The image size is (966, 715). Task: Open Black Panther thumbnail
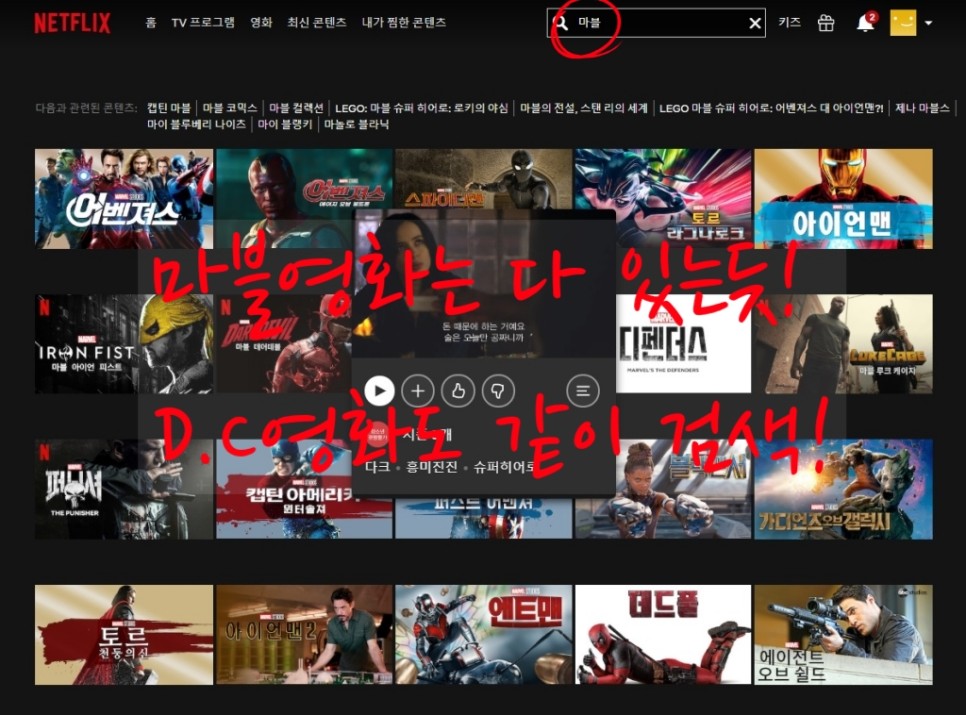pos(683,489)
